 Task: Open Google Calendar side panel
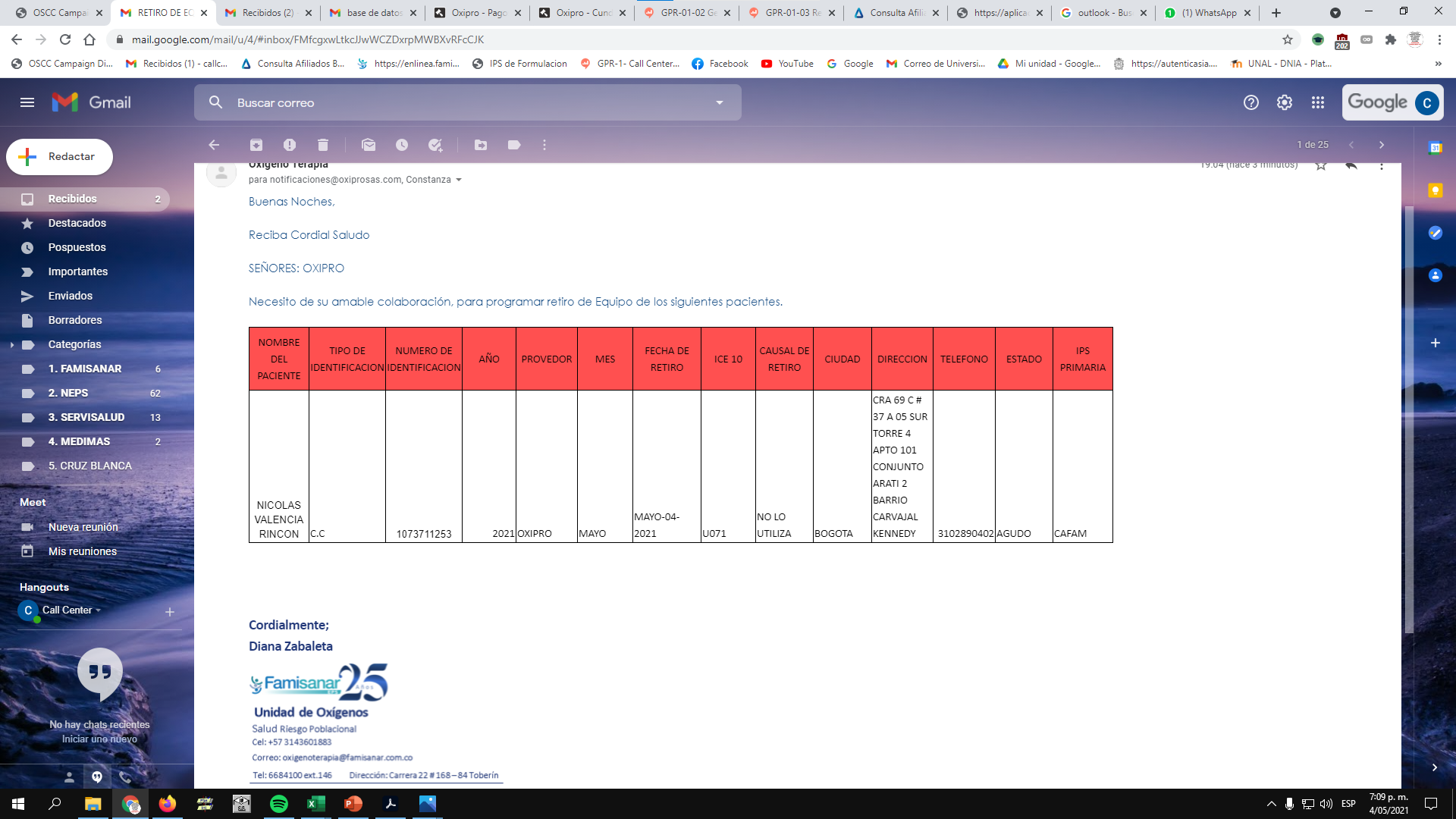[1436, 148]
